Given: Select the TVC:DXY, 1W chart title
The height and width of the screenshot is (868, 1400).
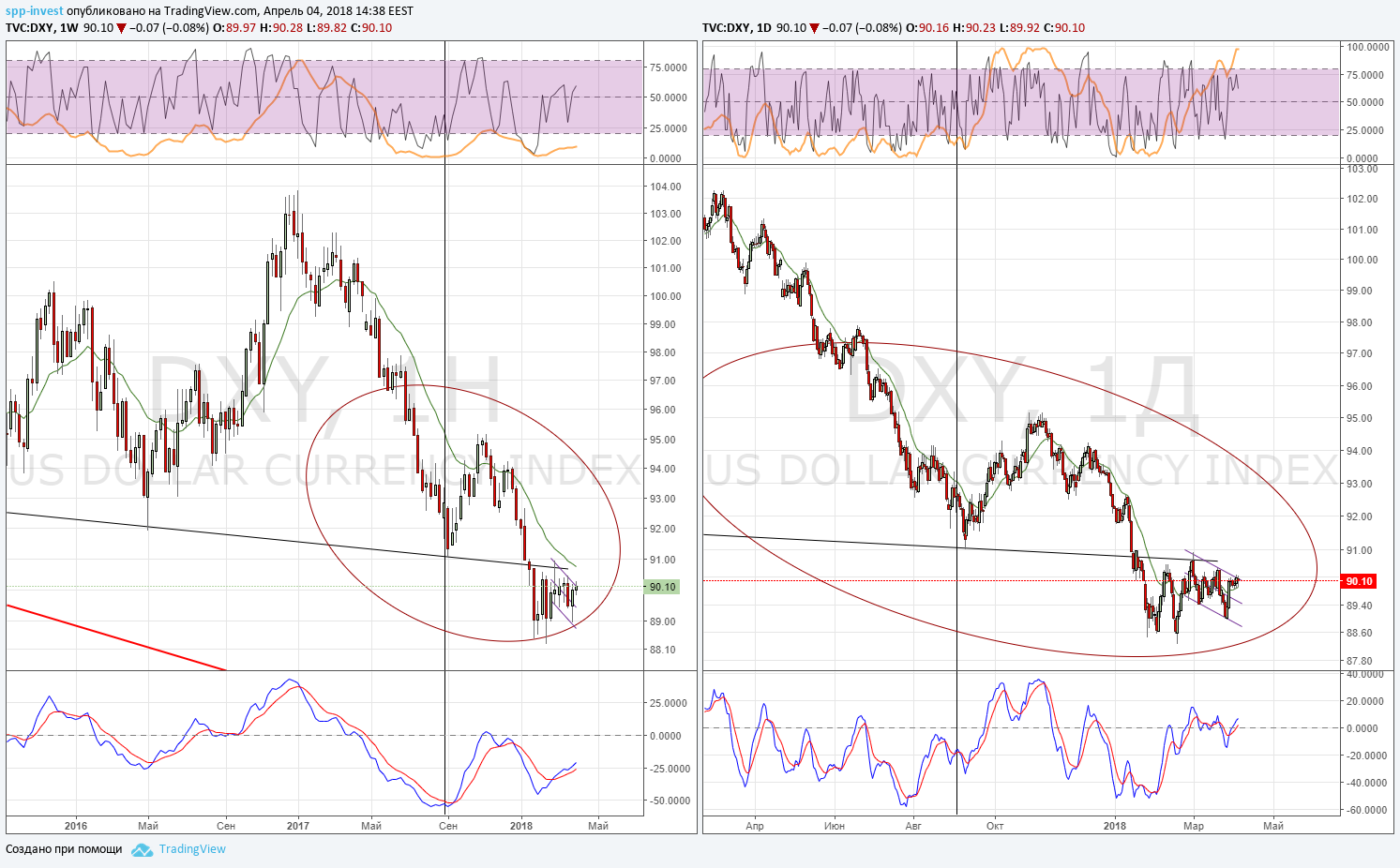Looking at the screenshot, I should pyautogui.click(x=42, y=28).
